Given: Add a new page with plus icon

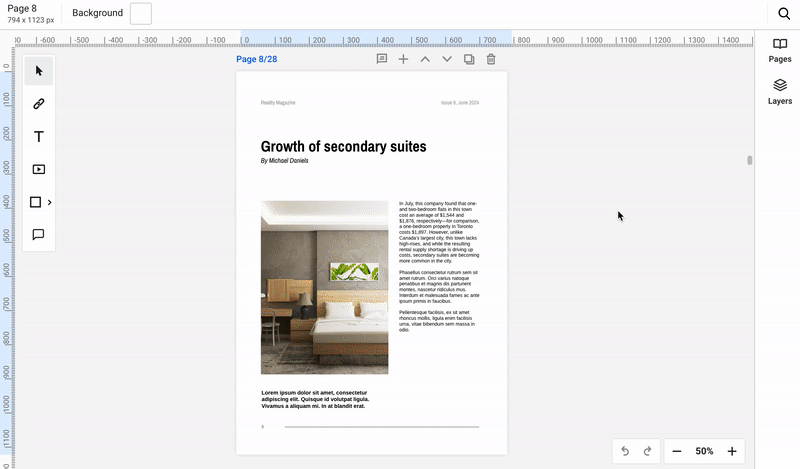Looking at the screenshot, I should (403, 59).
